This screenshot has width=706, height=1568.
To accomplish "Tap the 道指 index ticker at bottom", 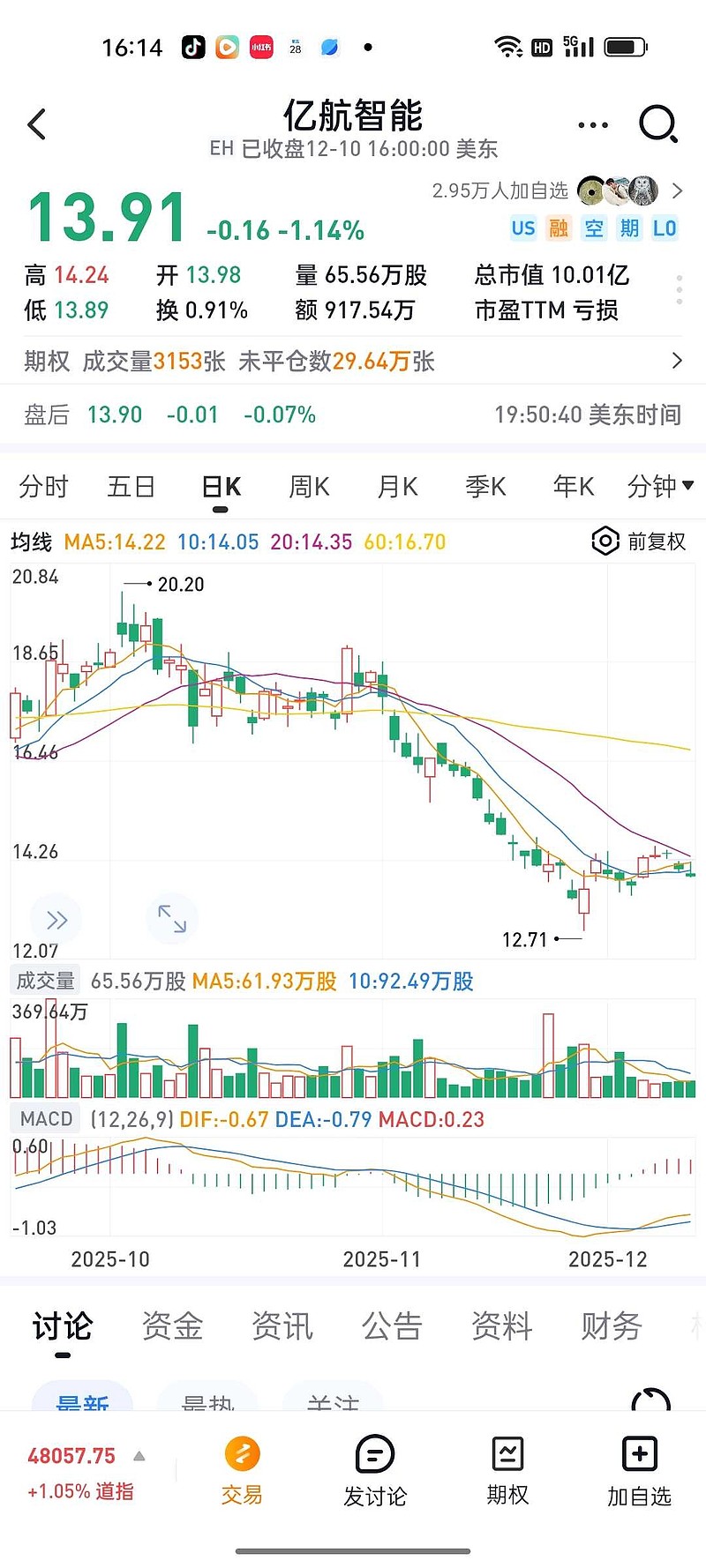I will pos(81,1473).
